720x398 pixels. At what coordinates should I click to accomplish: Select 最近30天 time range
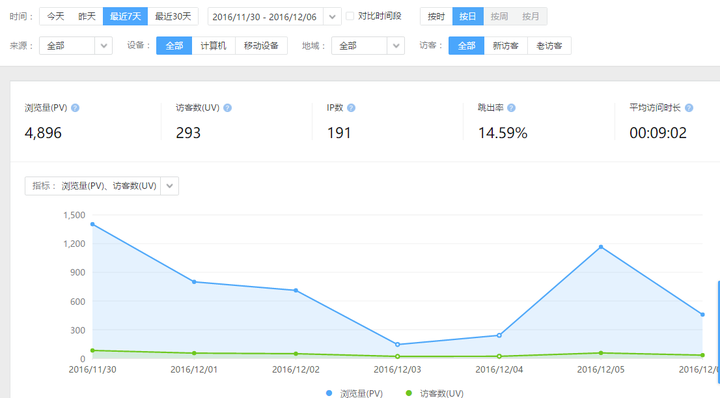[x=173, y=17]
